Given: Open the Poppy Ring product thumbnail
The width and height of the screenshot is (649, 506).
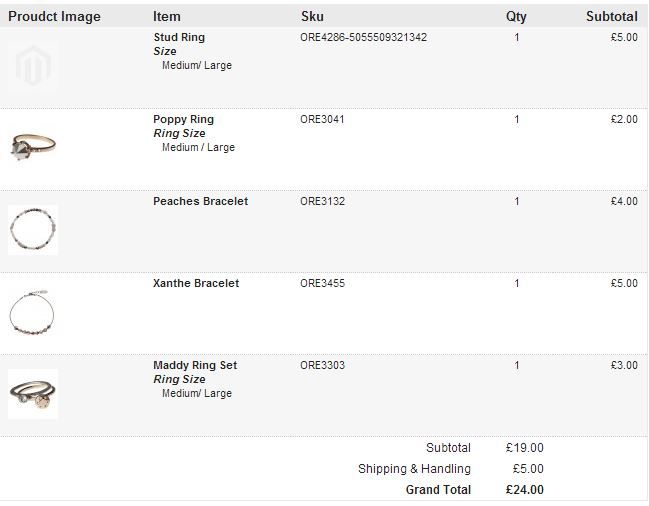Looking at the screenshot, I should pos(33,148).
